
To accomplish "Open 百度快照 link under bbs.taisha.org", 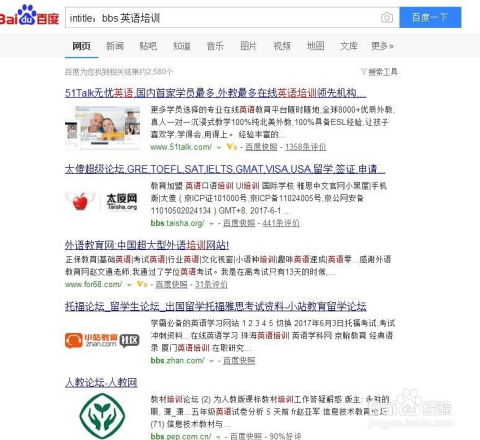I will [x=239, y=223].
